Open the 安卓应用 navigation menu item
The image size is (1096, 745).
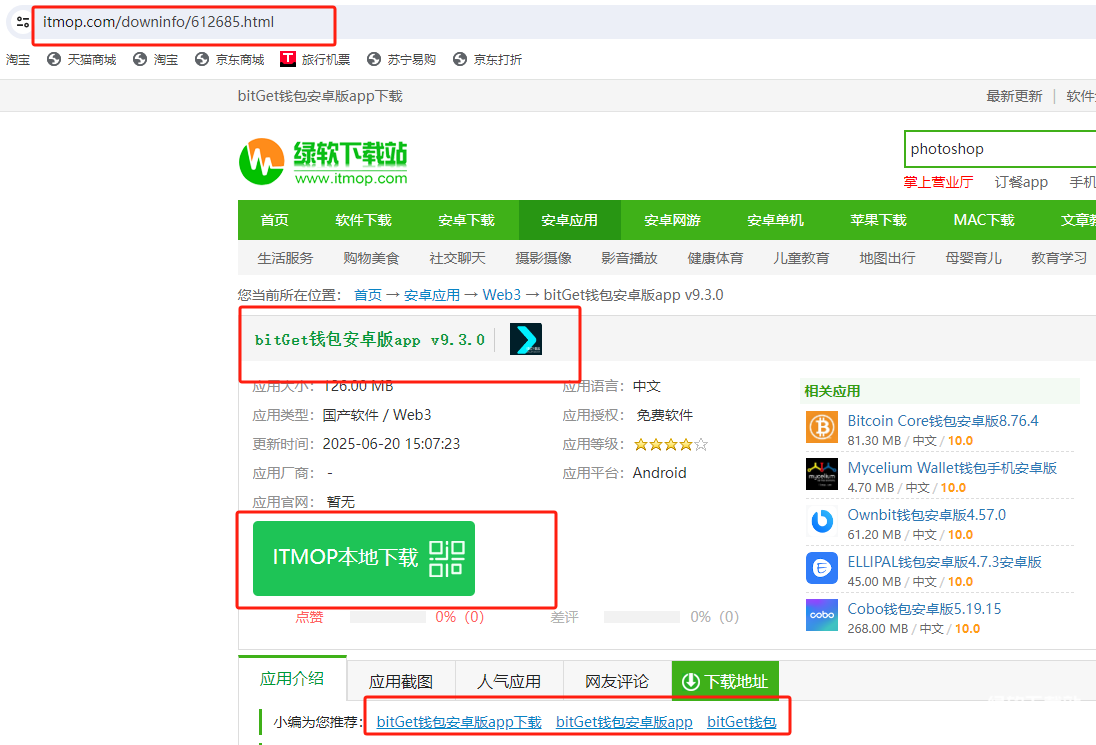tap(569, 220)
